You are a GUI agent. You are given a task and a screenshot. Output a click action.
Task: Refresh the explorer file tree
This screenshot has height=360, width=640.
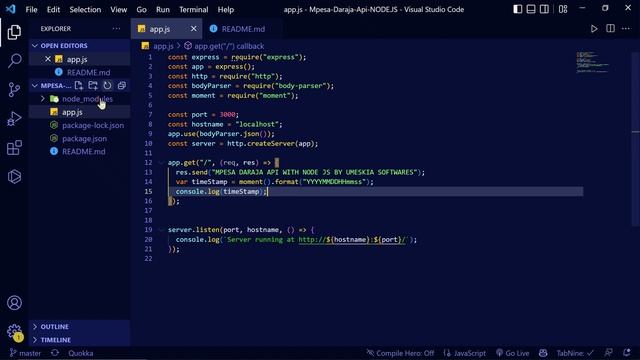107,85
